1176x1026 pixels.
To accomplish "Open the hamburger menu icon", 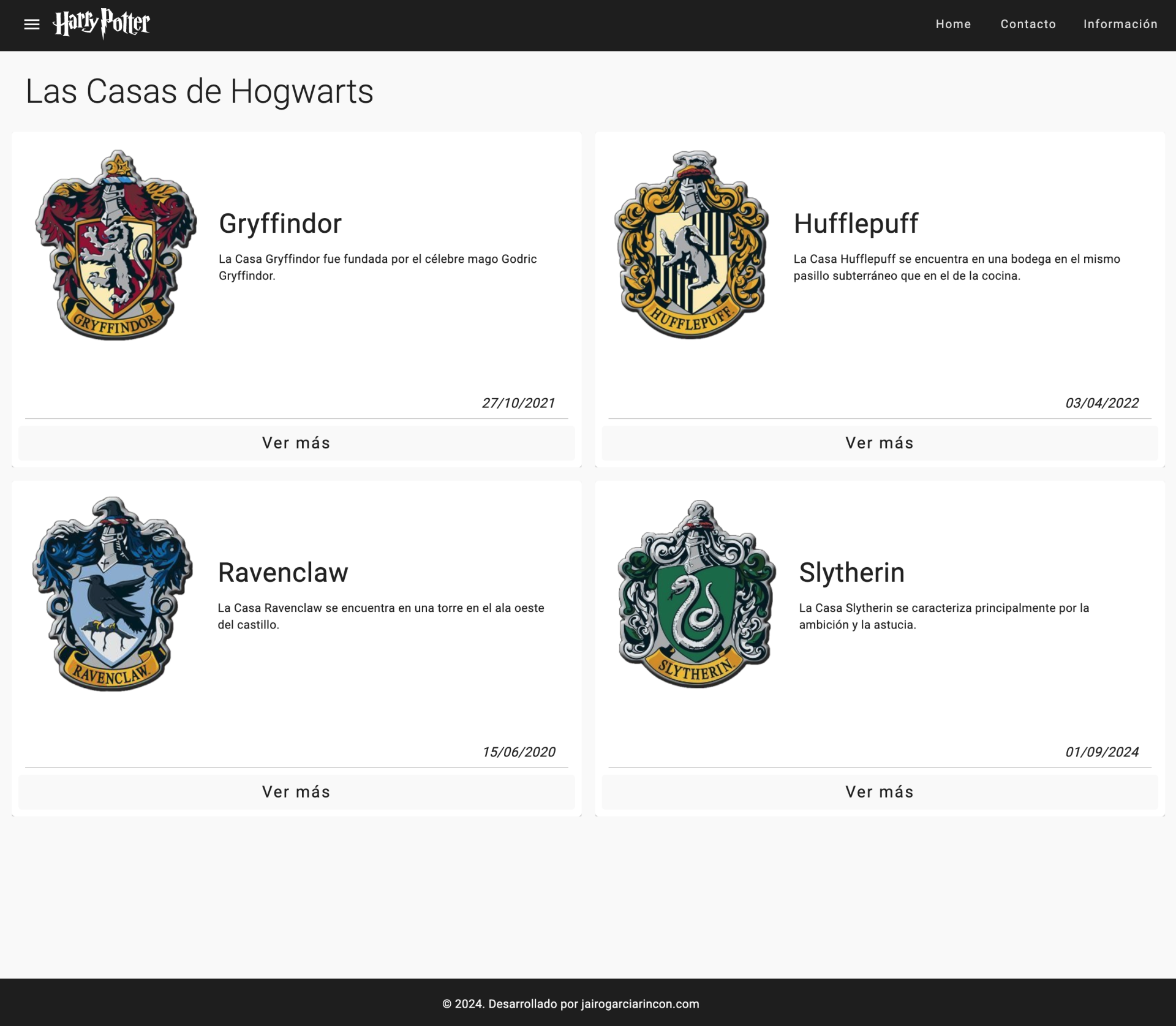I will 32,25.
